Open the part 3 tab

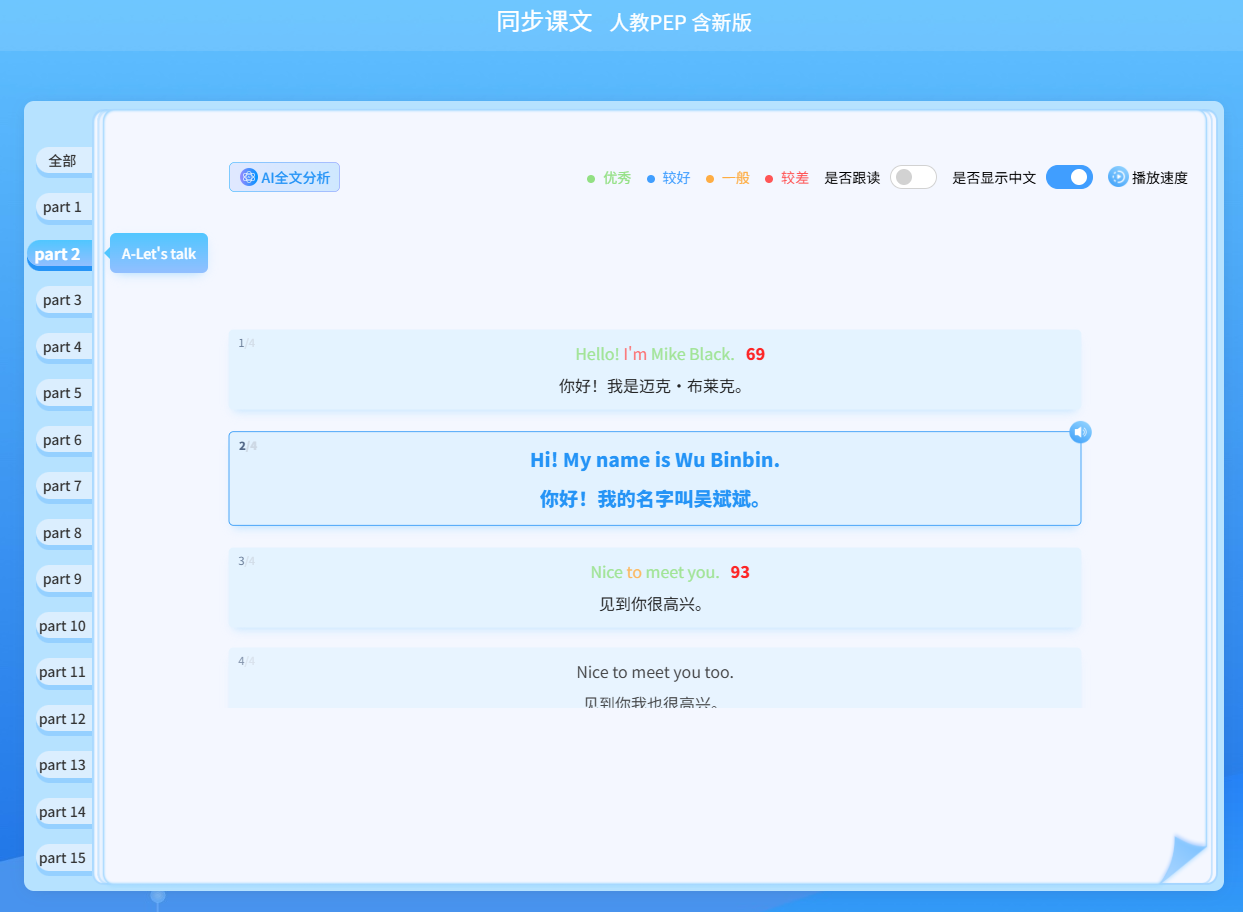[x=63, y=300]
